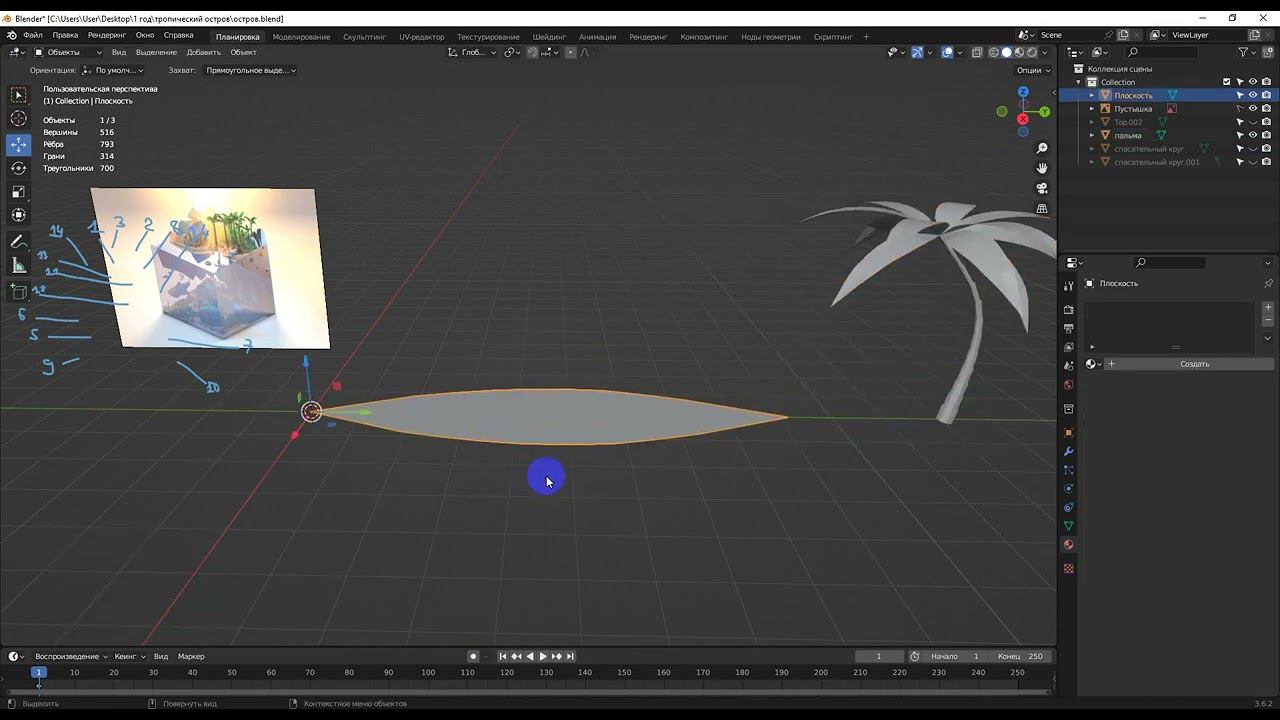The height and width of the screenshot is (720, 1280).
Task: Open the Object properties tab
Action: click(1068, 433)
